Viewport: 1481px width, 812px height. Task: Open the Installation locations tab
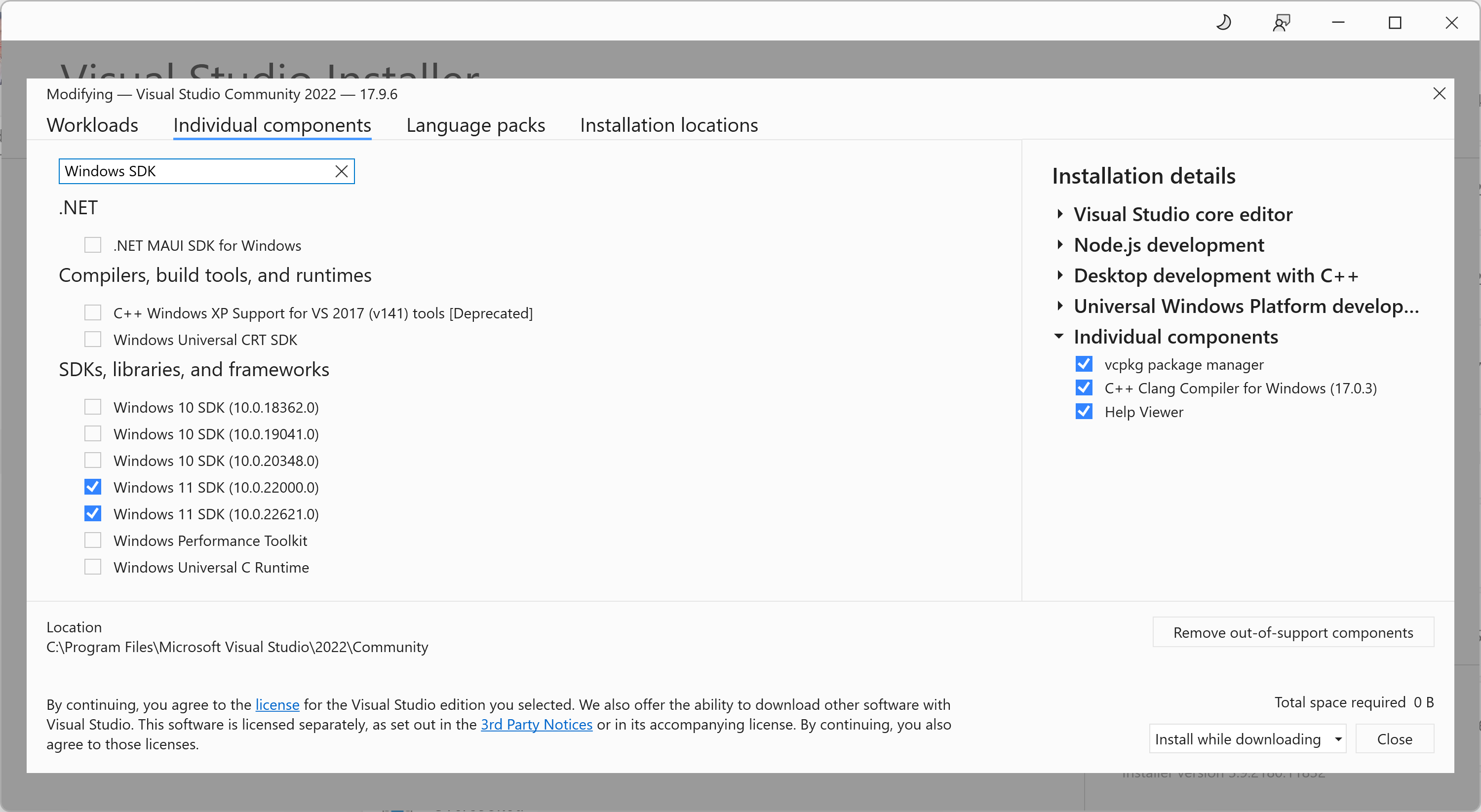point(668,125)
